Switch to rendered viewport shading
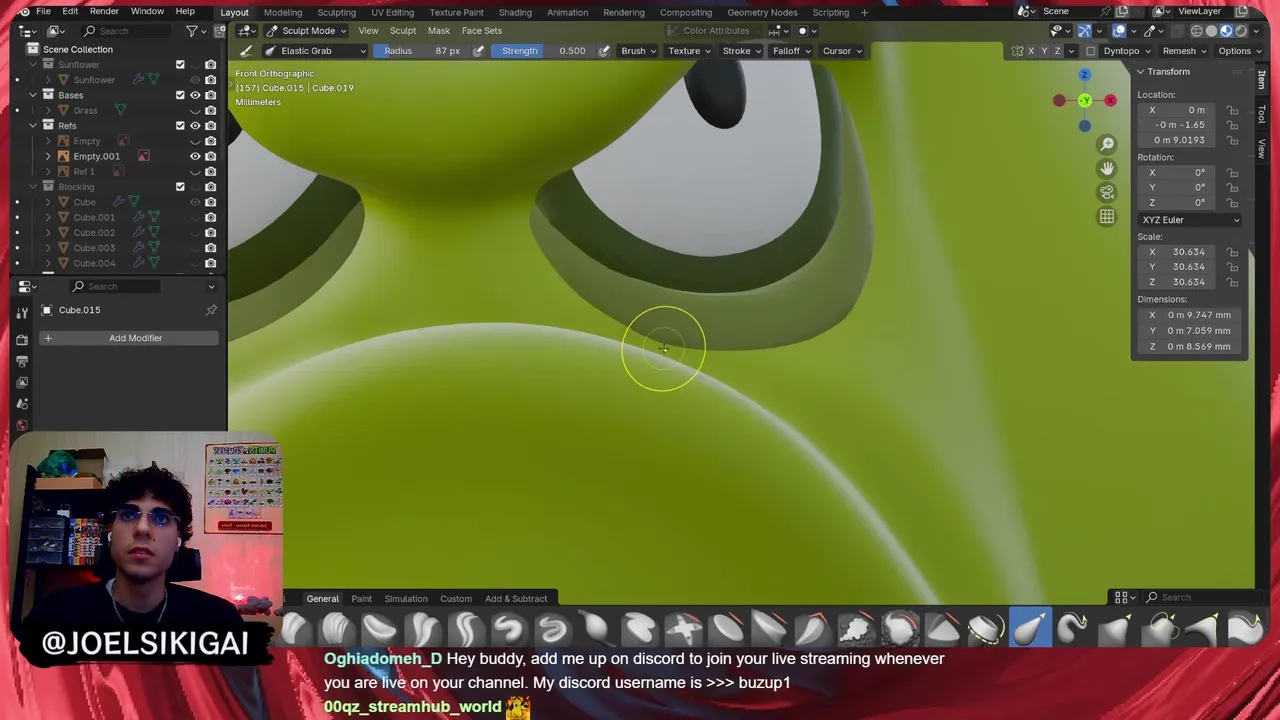This screenshot has width=1280, height=720. point(1241,31)
